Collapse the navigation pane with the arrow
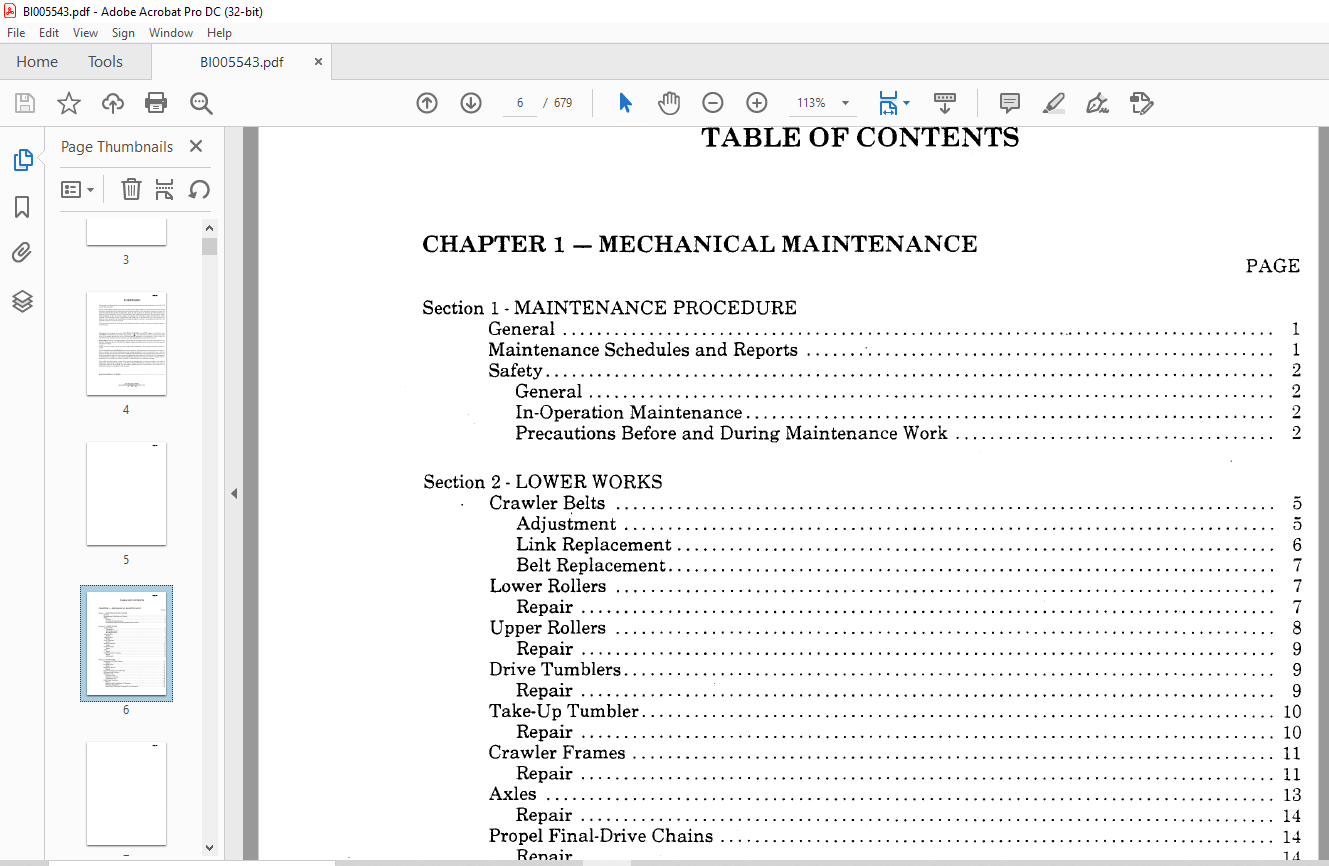The height and width of the screenshot is (866, 1329). (233, 493)
